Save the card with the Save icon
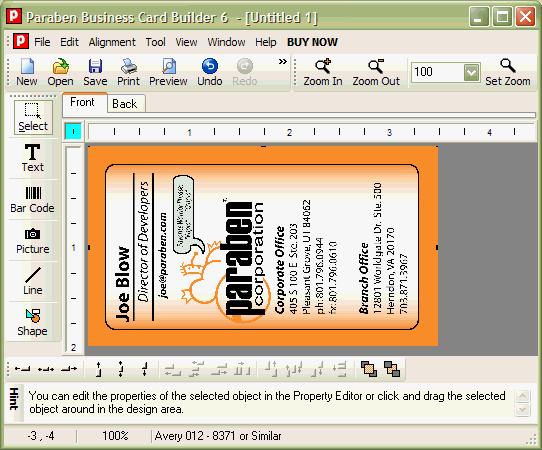 95,72
